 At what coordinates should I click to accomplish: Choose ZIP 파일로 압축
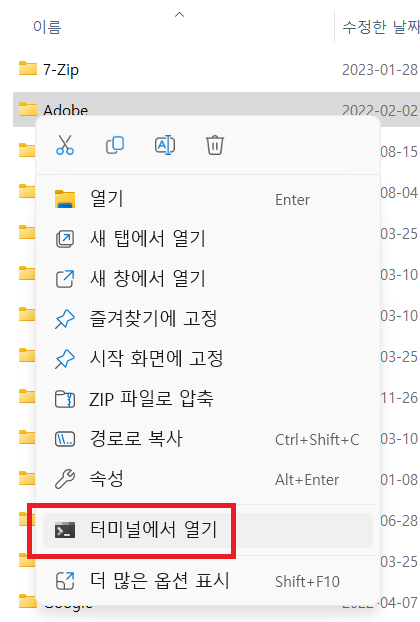point(208,399)
